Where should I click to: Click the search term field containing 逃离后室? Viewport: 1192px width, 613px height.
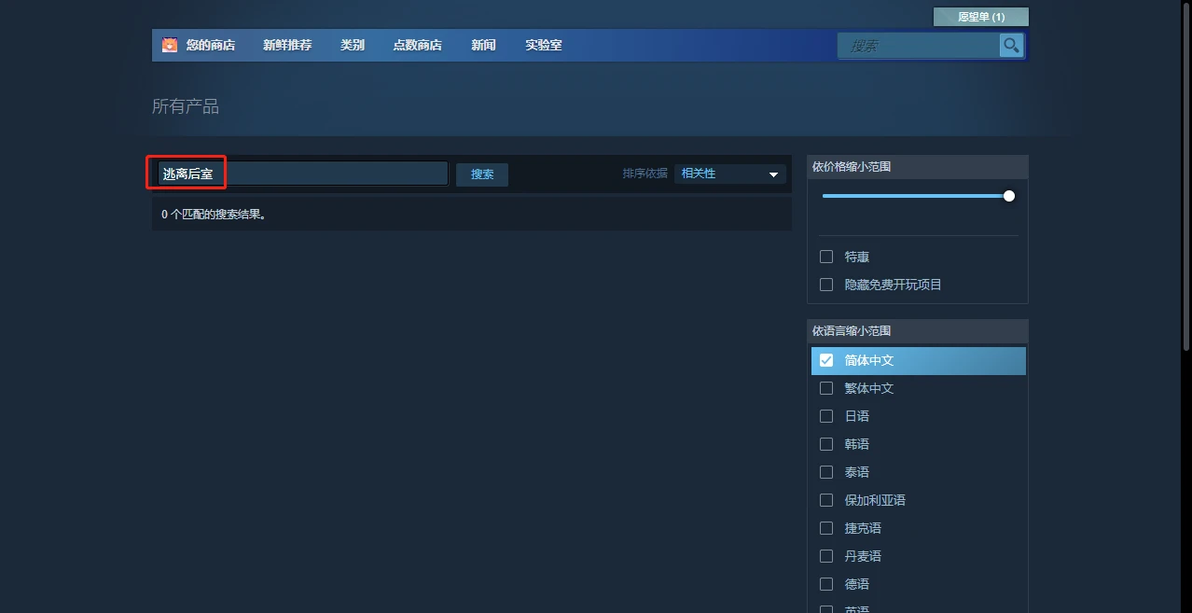[x=303, y=174]
